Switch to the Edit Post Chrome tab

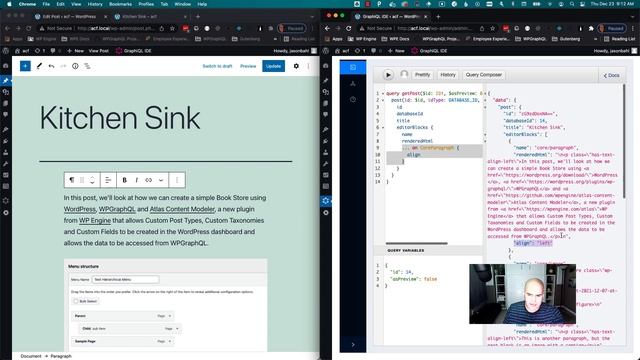[69, 17]
